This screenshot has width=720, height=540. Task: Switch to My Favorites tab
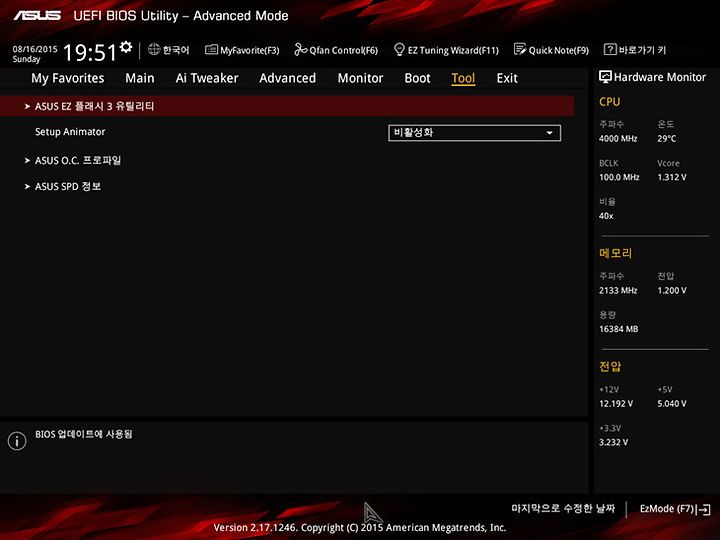(x=68, y=78)
